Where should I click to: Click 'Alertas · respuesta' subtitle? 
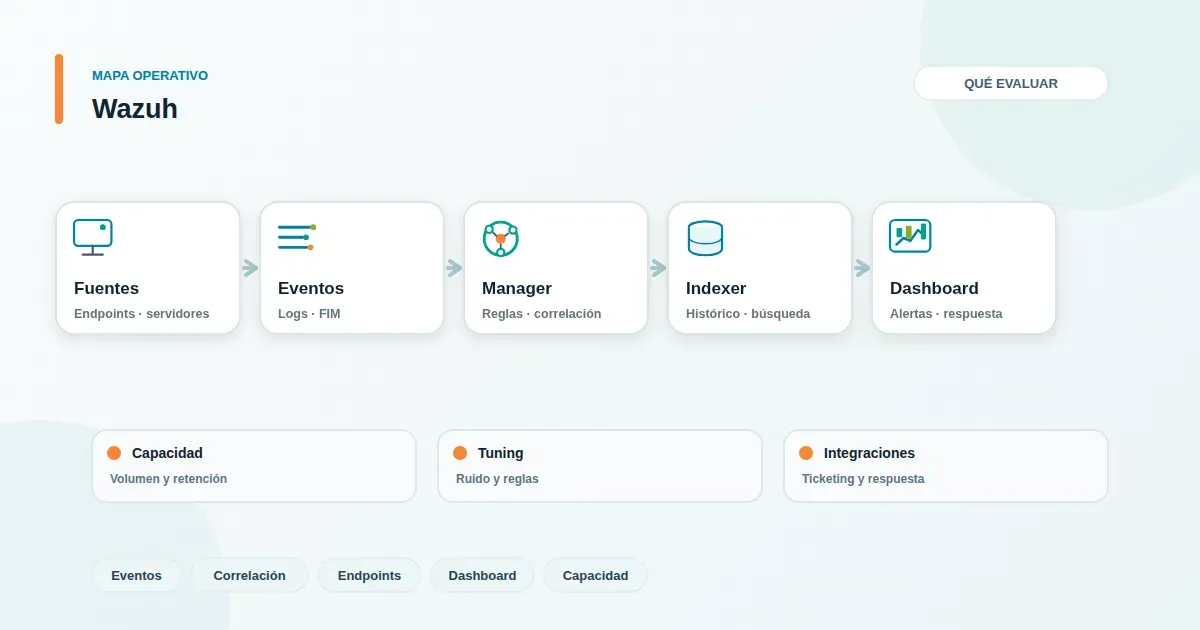pos(946,314)
